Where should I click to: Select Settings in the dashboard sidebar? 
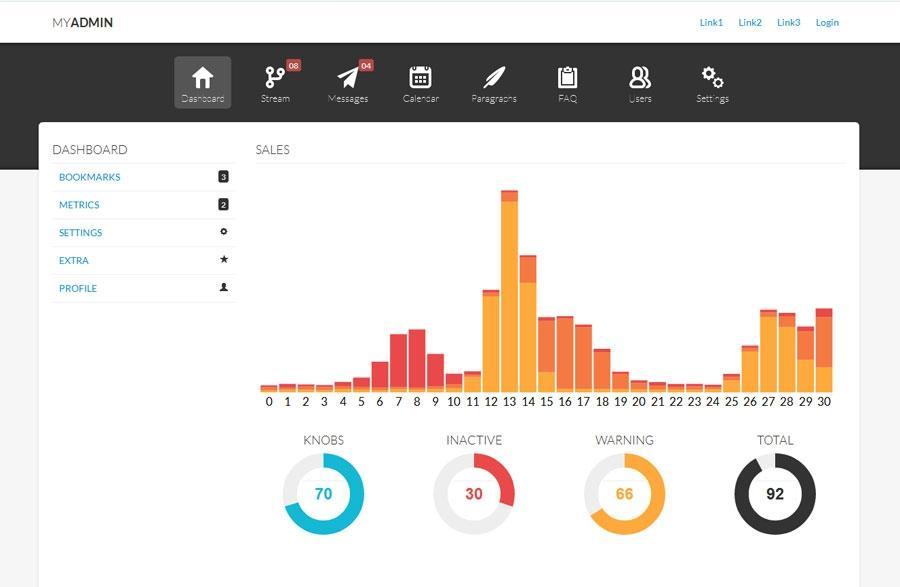(x=80, y=232)
